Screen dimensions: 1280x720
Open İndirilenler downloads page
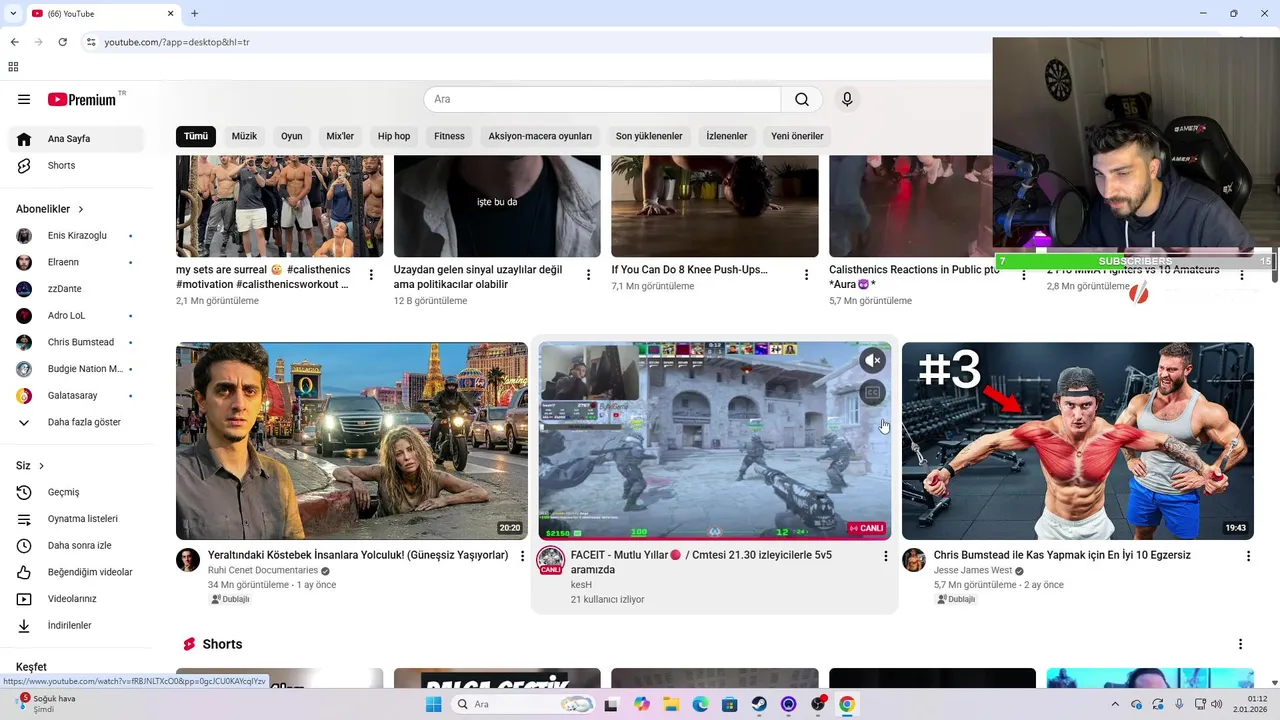click(x=76, y=625)
